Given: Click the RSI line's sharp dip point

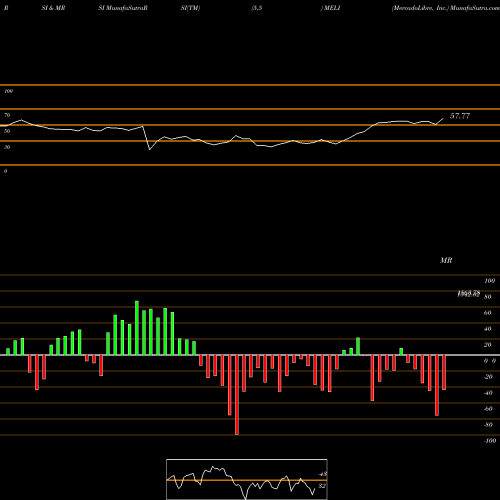Looking at the screenshot, I should pos(150,149).
